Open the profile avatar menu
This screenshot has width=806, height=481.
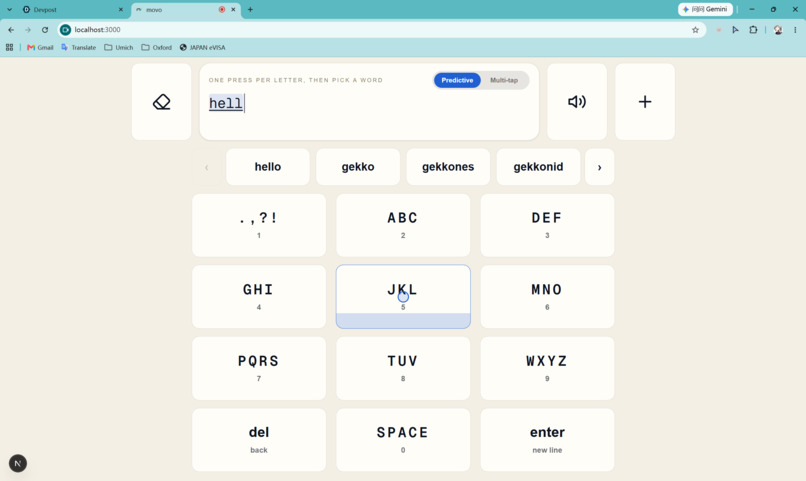click(x=778, y=30)
